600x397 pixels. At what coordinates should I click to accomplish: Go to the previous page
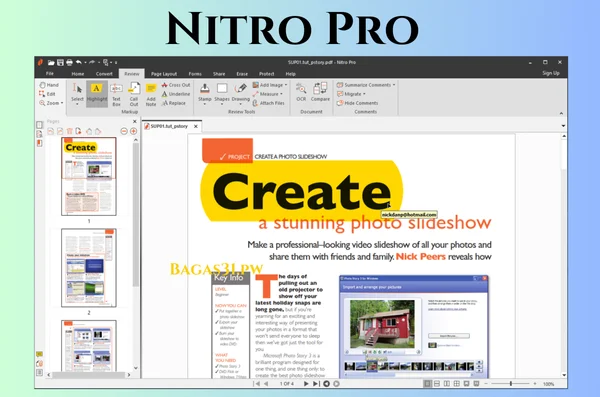coord(266,384)
